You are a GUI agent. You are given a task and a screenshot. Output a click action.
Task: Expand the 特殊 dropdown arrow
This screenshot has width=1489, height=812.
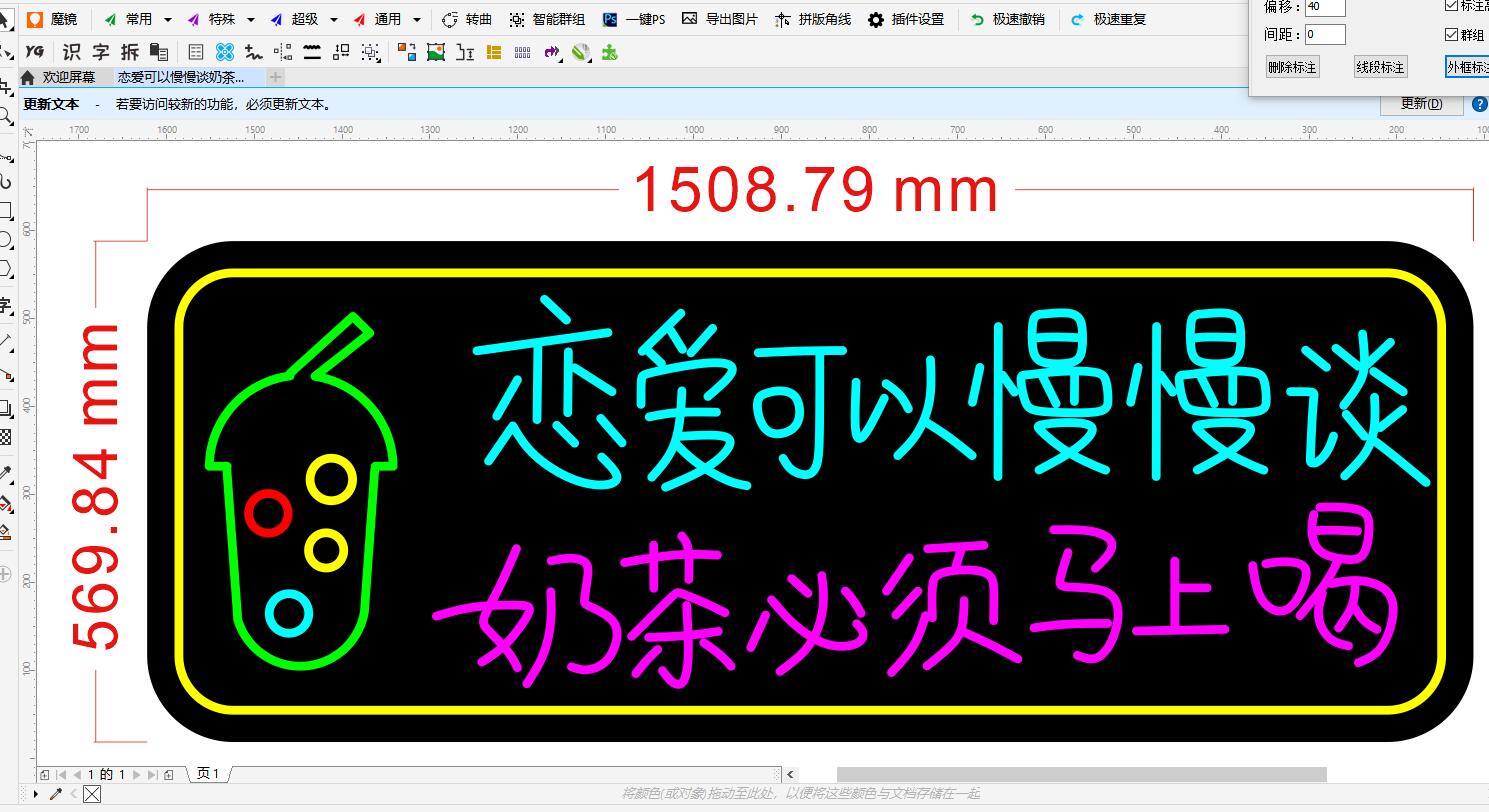[250, 19]
